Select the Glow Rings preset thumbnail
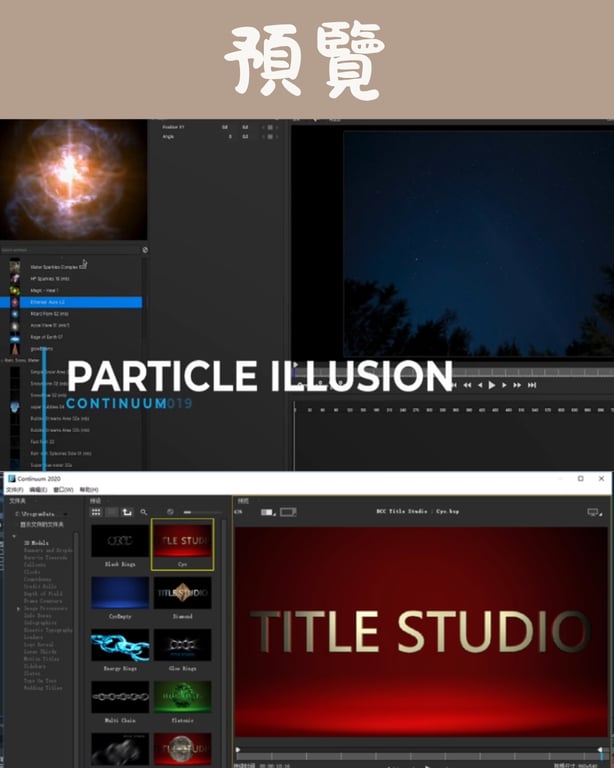 pos(183,645)
